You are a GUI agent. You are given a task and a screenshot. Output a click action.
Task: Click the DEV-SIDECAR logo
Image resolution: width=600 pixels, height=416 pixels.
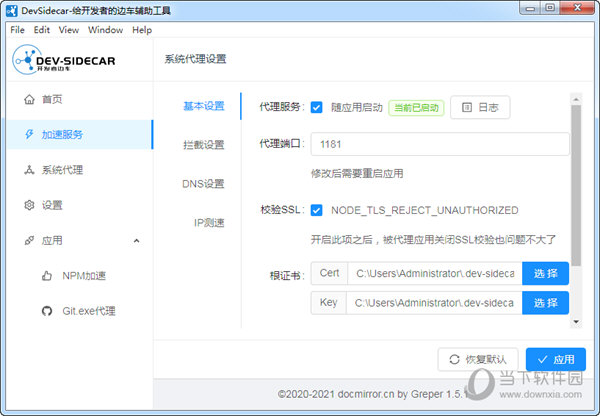point(64,60)
